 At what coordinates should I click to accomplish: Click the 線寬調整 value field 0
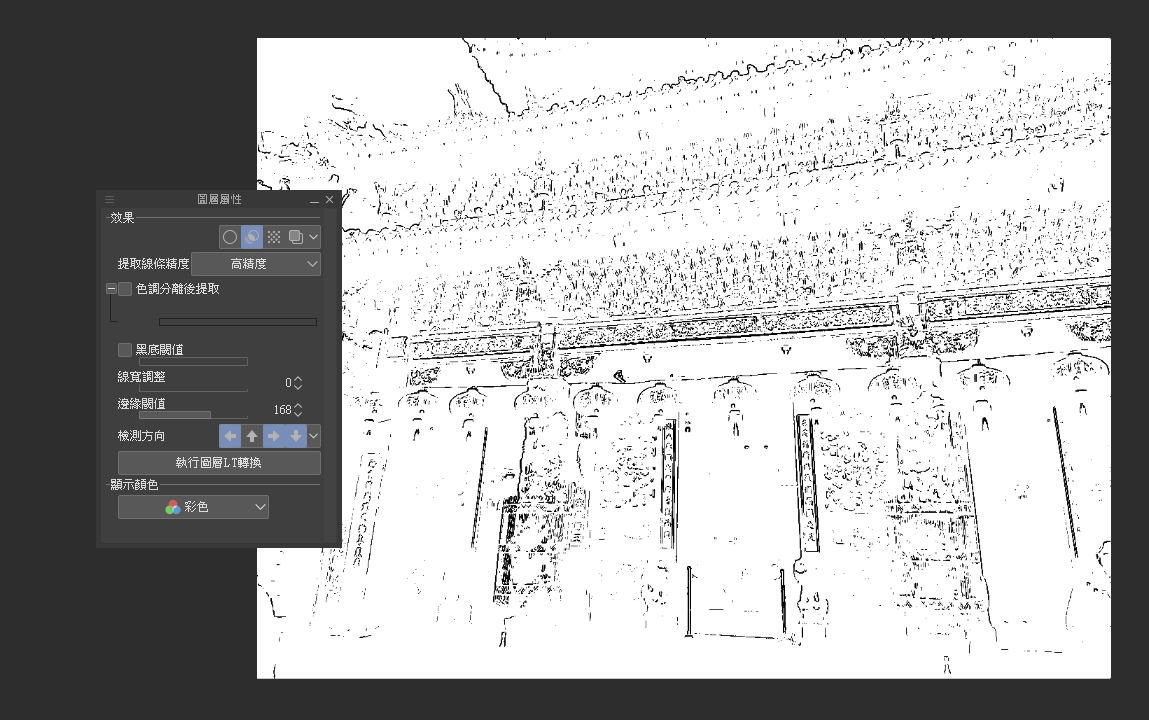(x=288, y=382)
